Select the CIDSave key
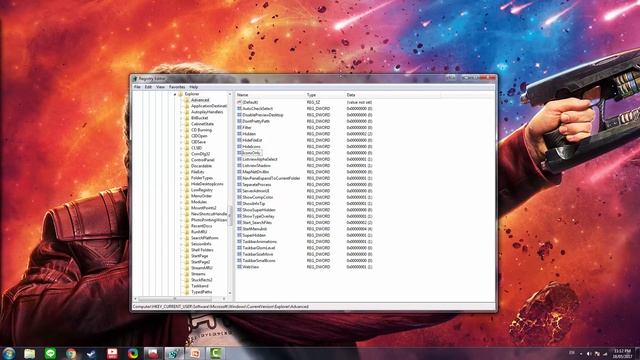Screen dimensions: 640x360 198,142
